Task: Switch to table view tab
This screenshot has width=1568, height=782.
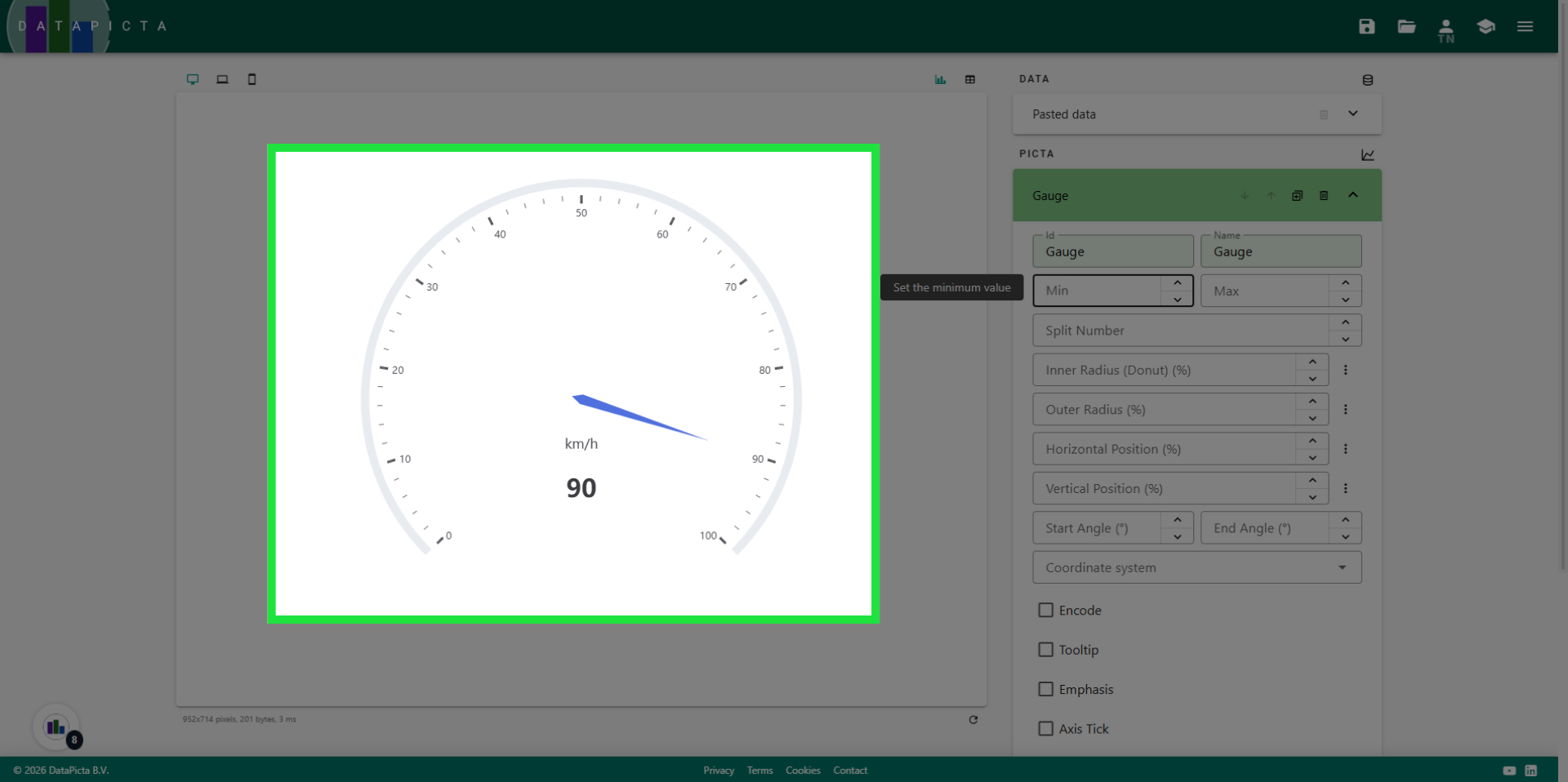Action: click(x=969, y=79)
